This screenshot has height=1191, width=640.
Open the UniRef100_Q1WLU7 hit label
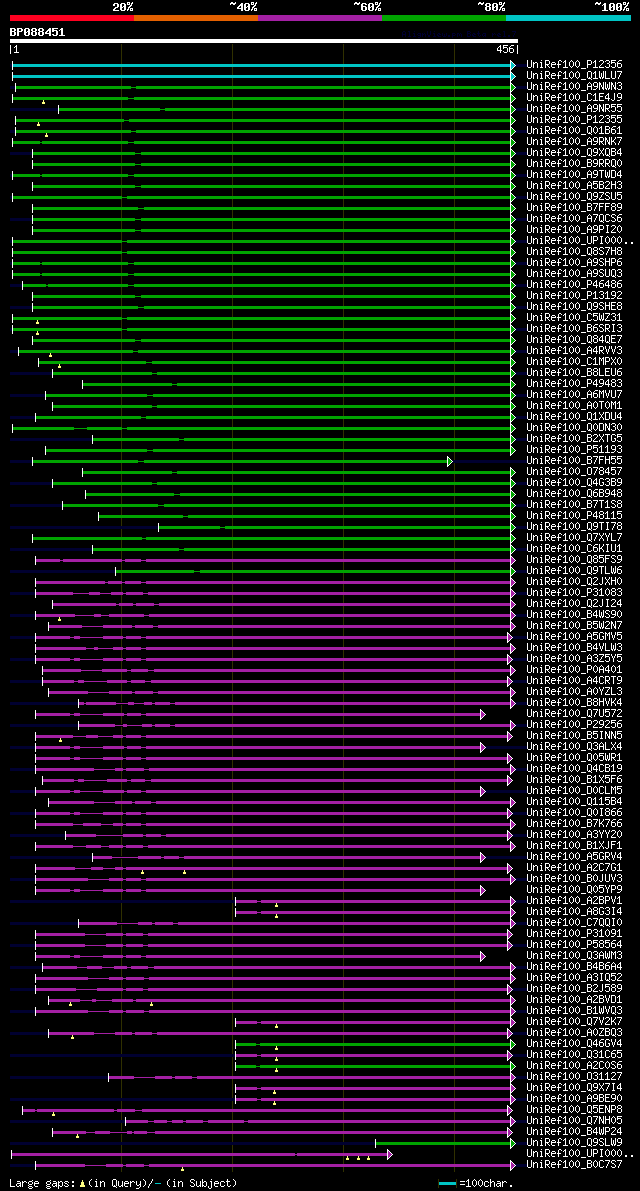click(574, 76)
